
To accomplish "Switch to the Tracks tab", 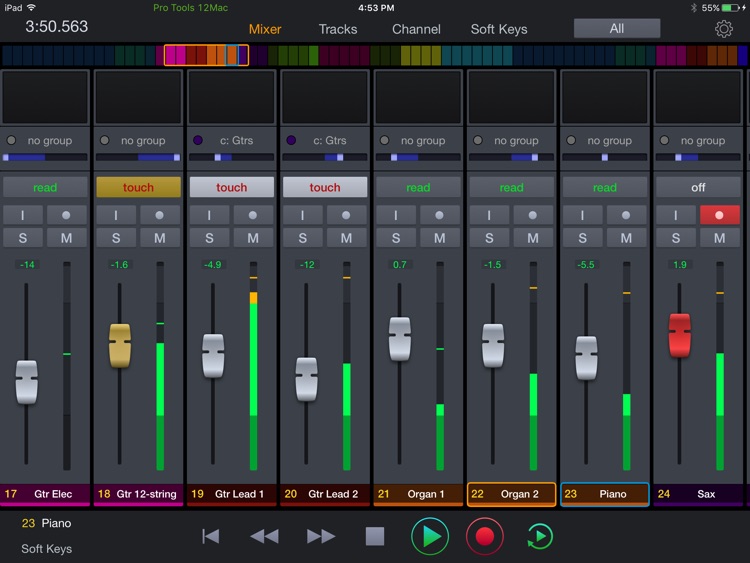I will (338, 29).
